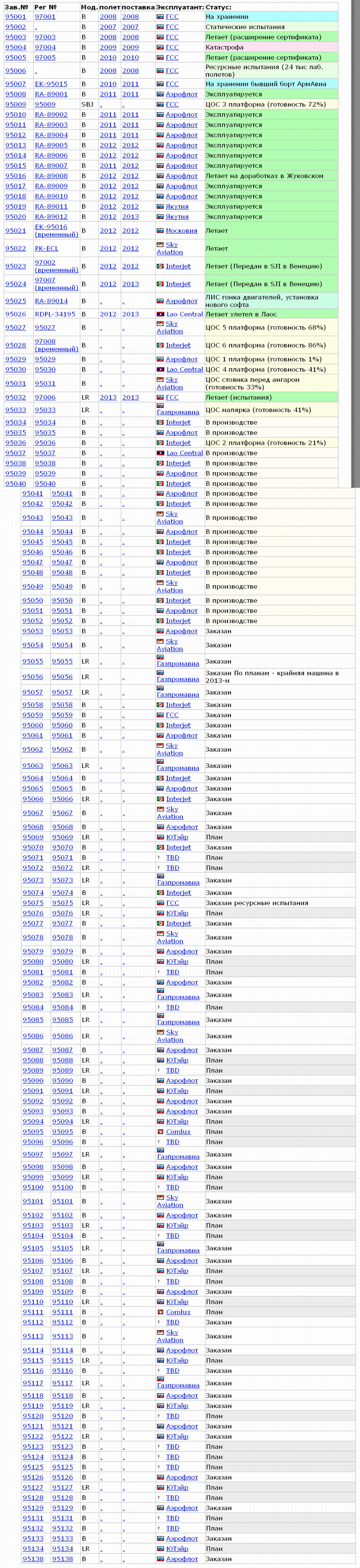Open registration link PK-ECL
This screenshot has width=360, height=1568.
click(x=46, y=248)
